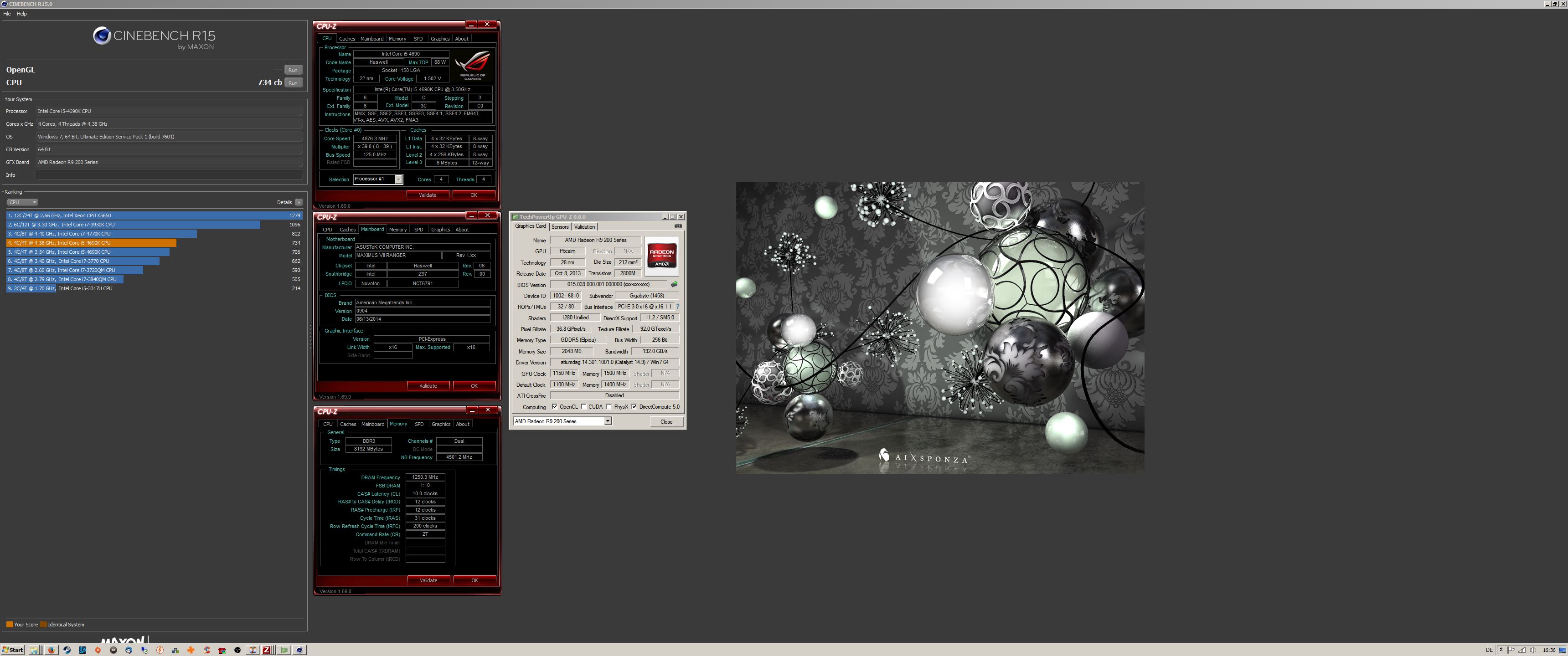Run the OpenGL benchmark
Screen dimensions: 1568x656
(293, 70)
